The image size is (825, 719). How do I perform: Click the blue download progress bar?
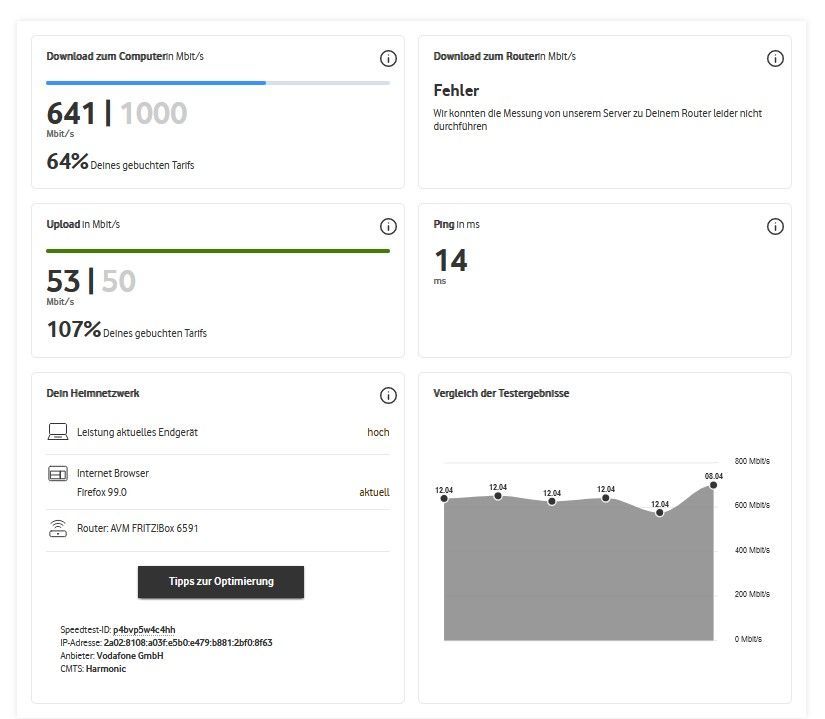pos(156,82)
